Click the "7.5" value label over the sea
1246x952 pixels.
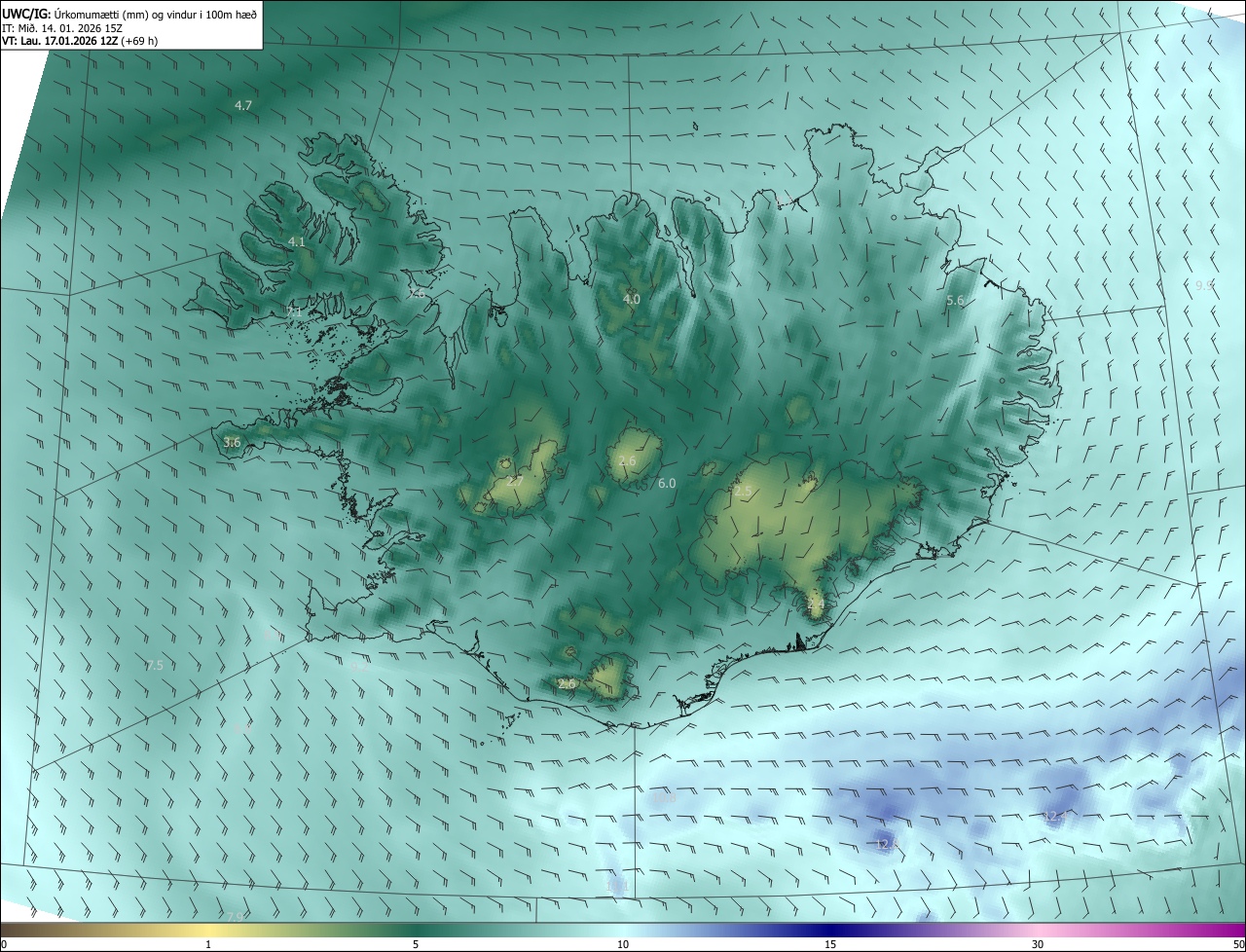pos(154,666)
